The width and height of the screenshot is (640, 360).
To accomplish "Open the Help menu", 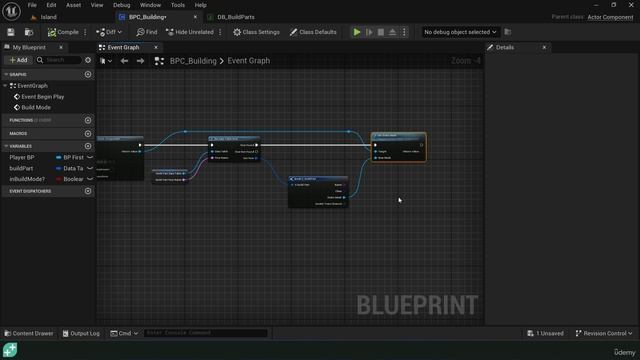I will tap(200, 5).
